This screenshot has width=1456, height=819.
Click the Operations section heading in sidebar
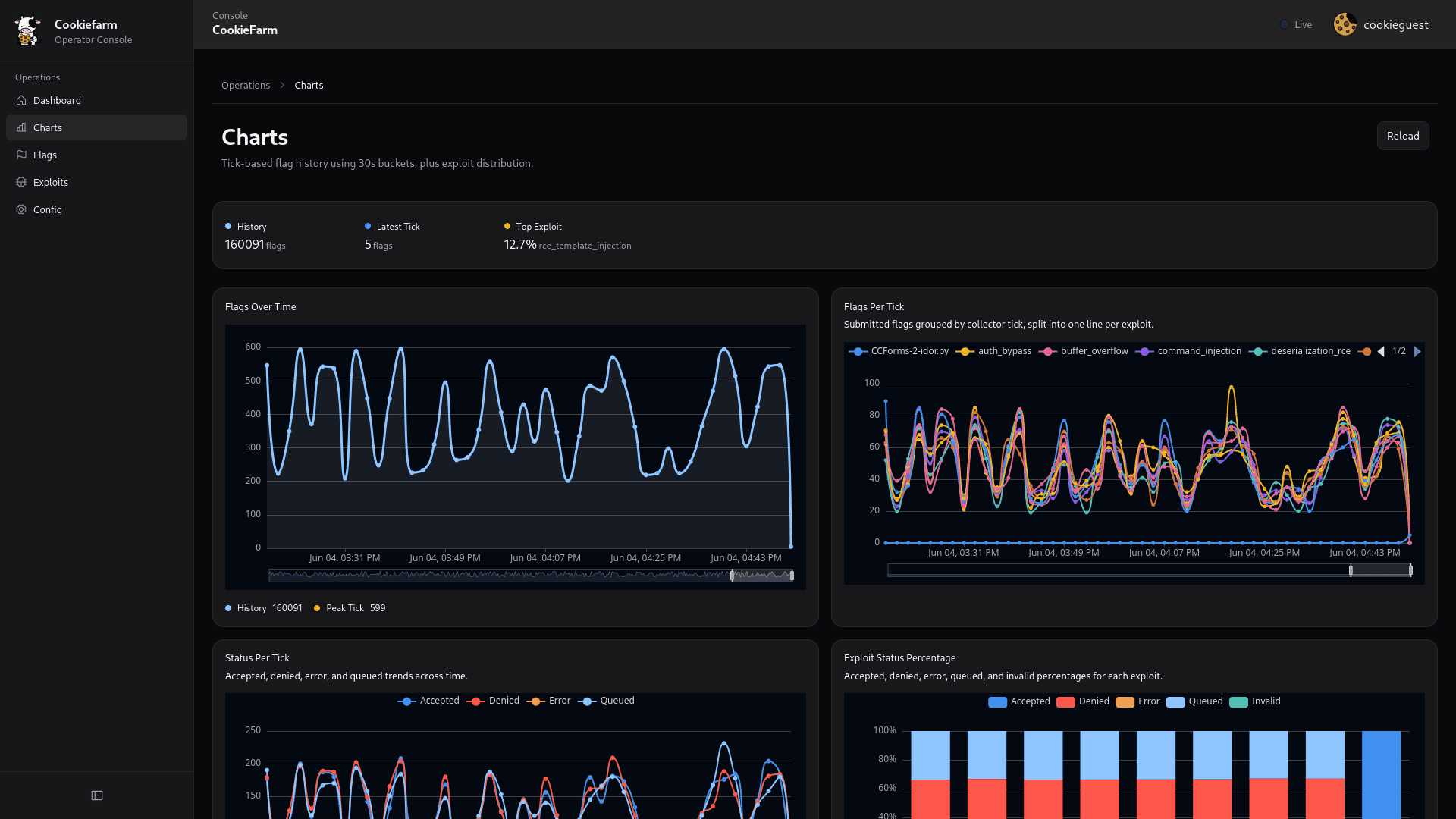tap(38, 77)
